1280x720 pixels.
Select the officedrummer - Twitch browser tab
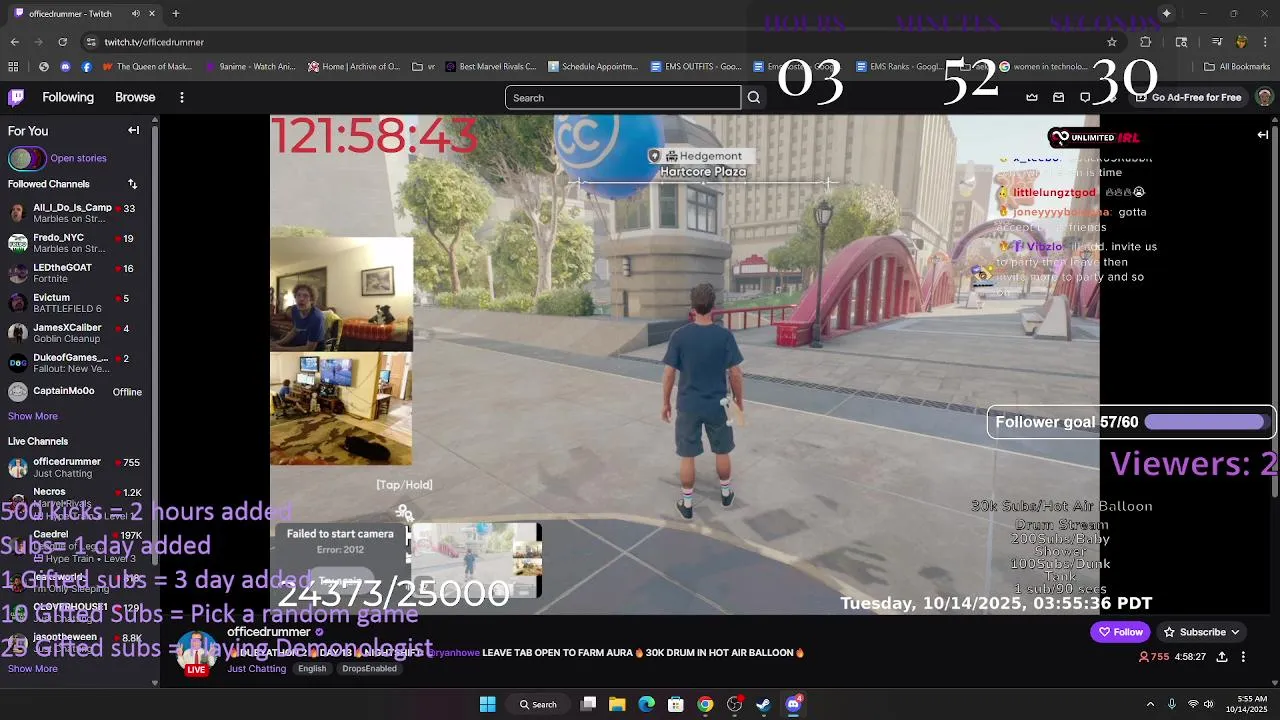tap(85, 14)
